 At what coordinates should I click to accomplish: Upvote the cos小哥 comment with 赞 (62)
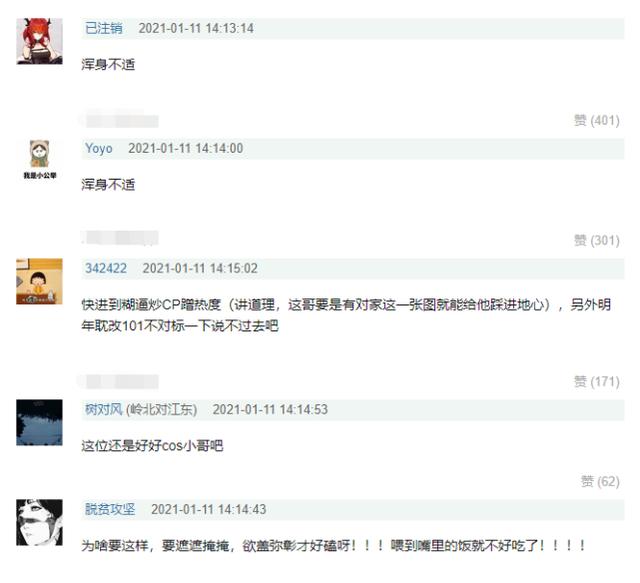[600, 481]
